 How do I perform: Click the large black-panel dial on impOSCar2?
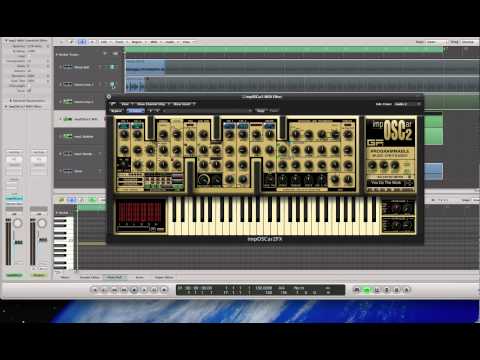pyautogui.click(x=203, y=180)
